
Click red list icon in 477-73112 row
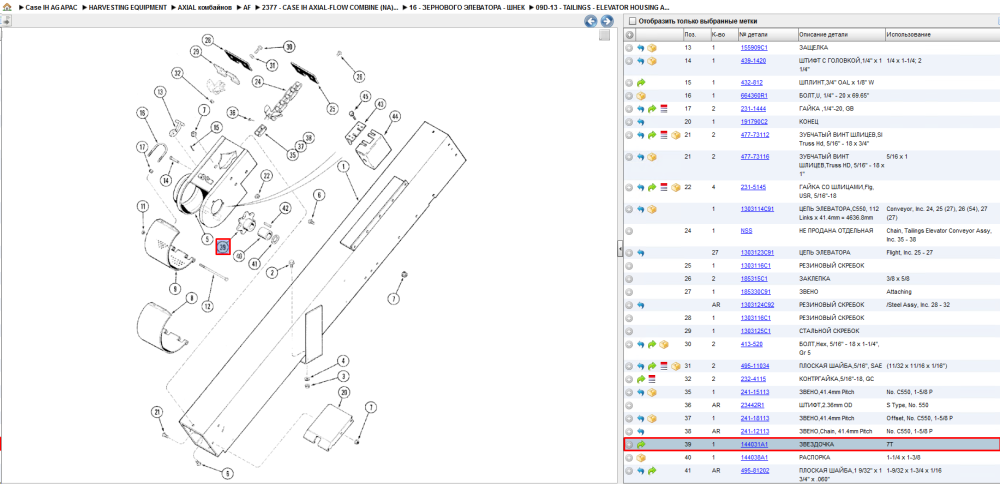pyautogui.click(x=663, y=135)
